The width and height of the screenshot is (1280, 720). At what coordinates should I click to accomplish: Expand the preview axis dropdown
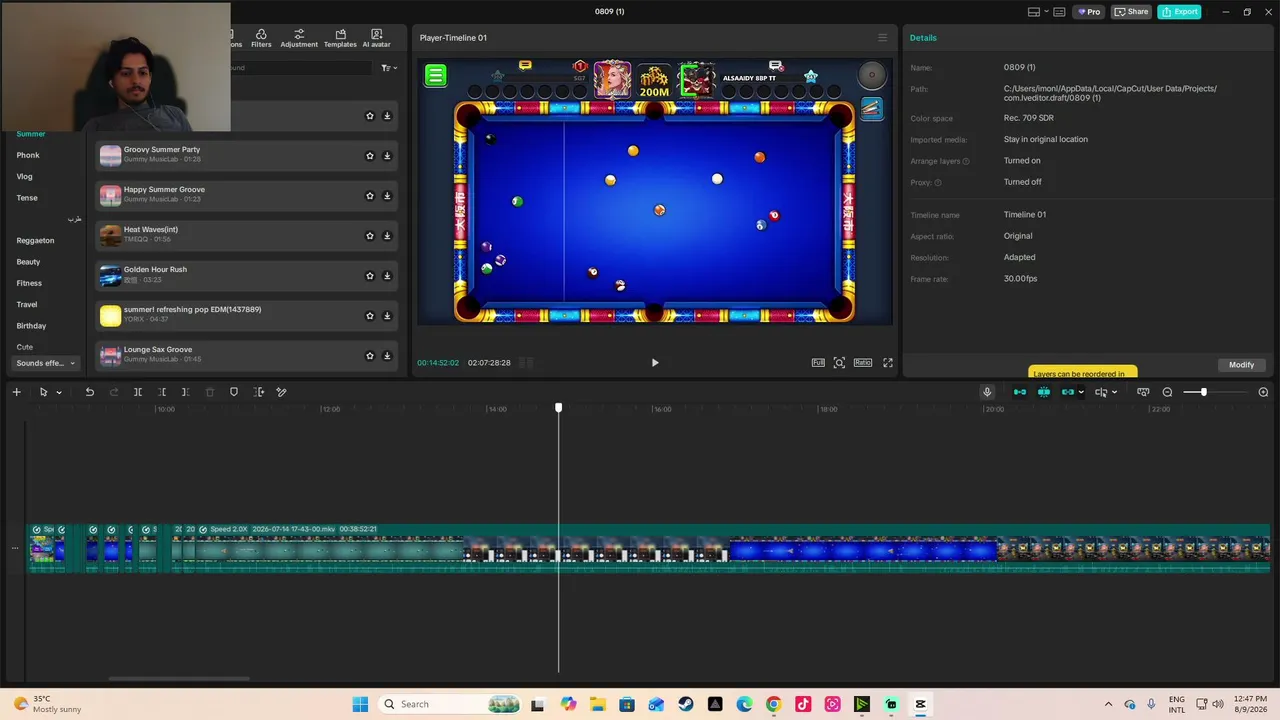tap(1114, 392)
